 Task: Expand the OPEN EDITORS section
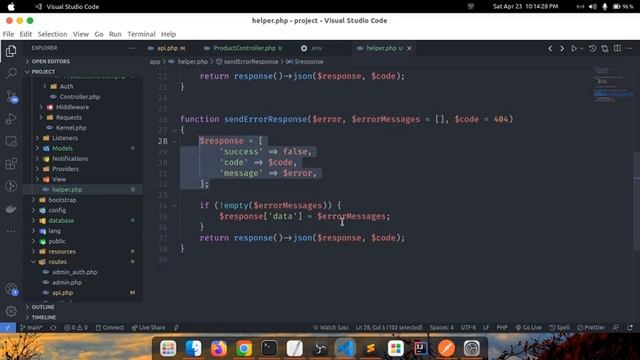pyautogui.click(x=83, y=61)
